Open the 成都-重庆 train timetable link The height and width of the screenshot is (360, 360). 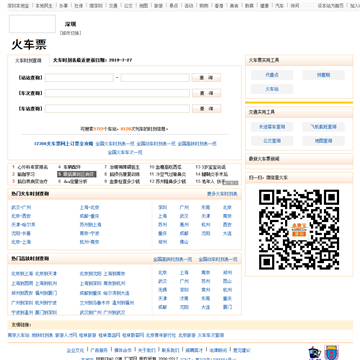(89, 216)
